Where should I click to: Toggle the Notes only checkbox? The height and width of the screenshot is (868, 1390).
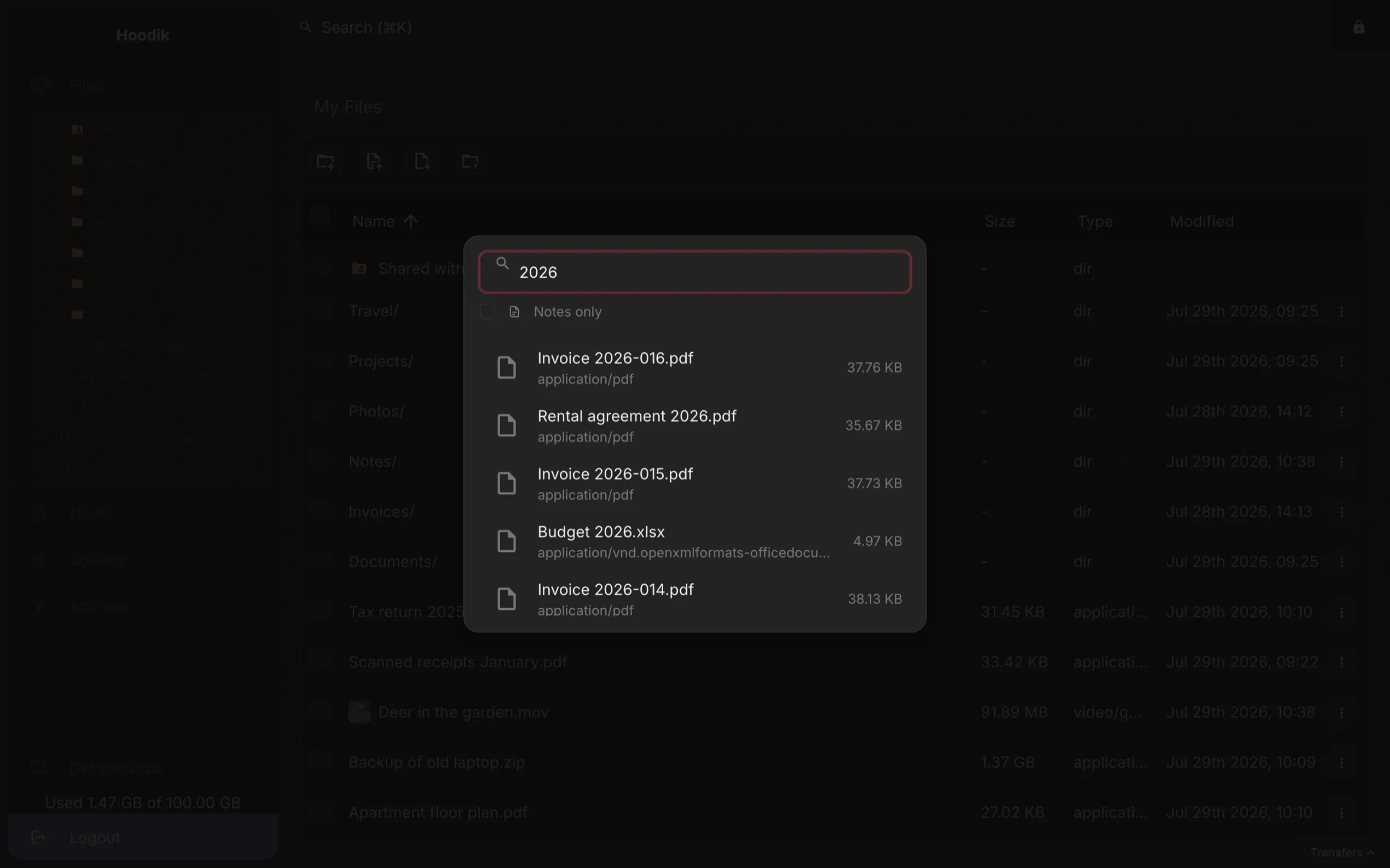click(487, 312)
